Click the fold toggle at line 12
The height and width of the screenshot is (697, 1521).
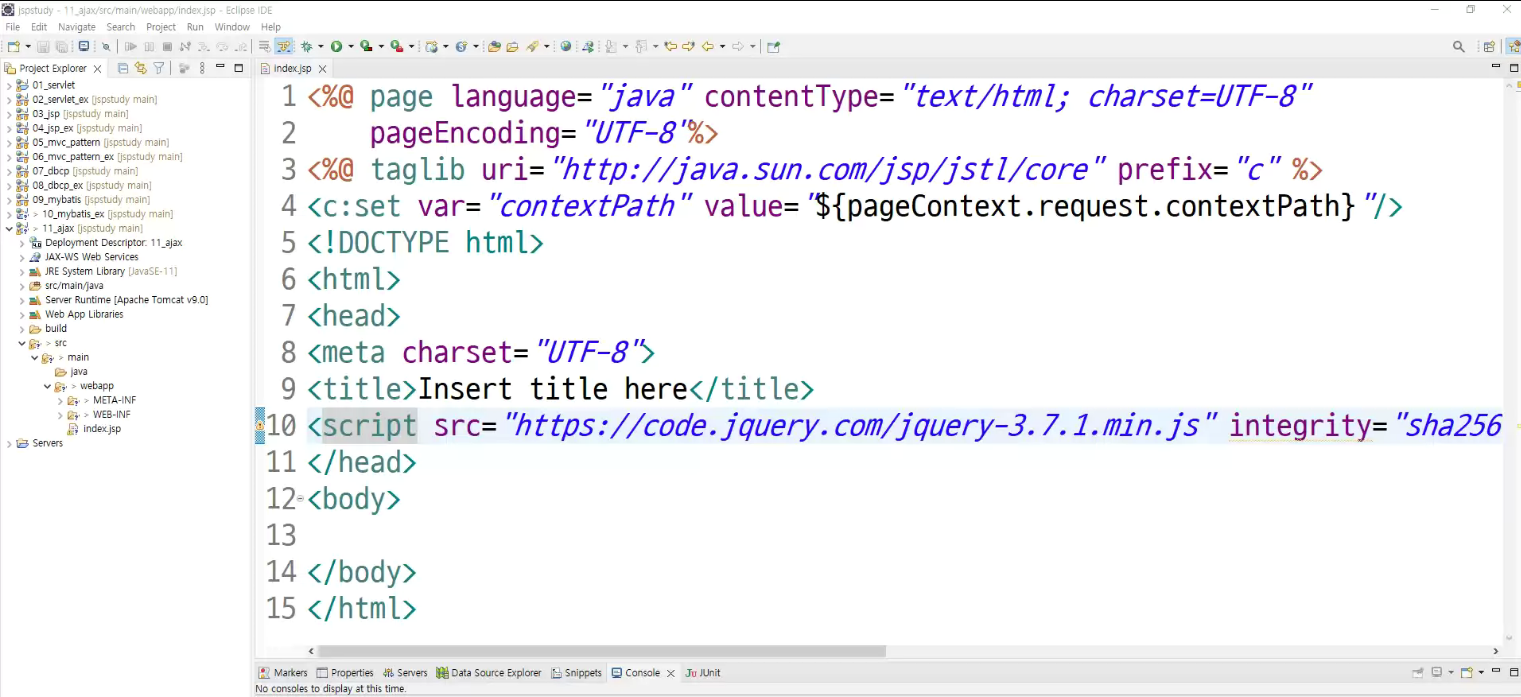pyautogui.click(x=300, y=498)
